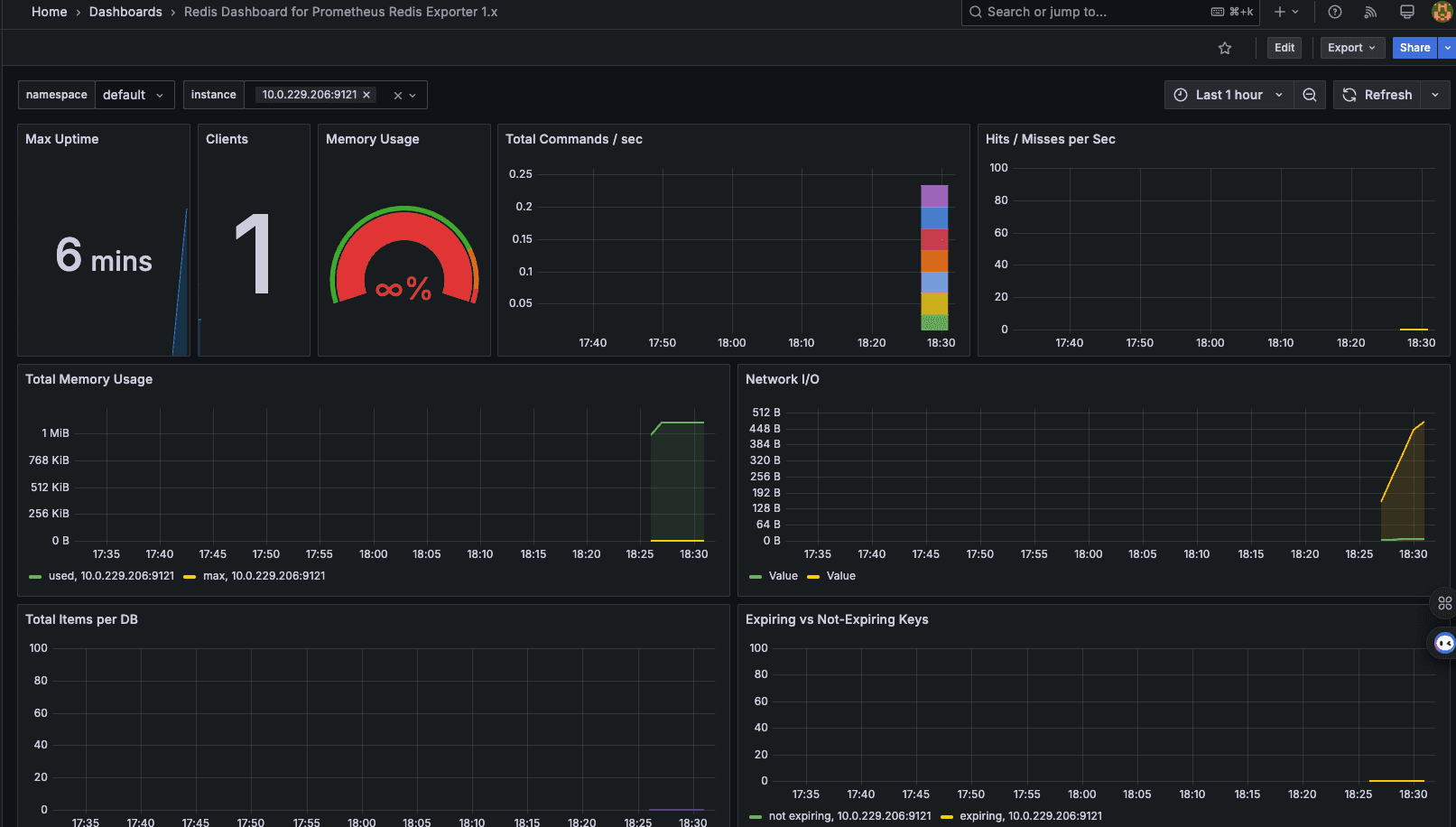1456x827 pixels.
Task: Go to Dashboards via breadcrumb
Action: pyautogui.click(x=125, y=12)
